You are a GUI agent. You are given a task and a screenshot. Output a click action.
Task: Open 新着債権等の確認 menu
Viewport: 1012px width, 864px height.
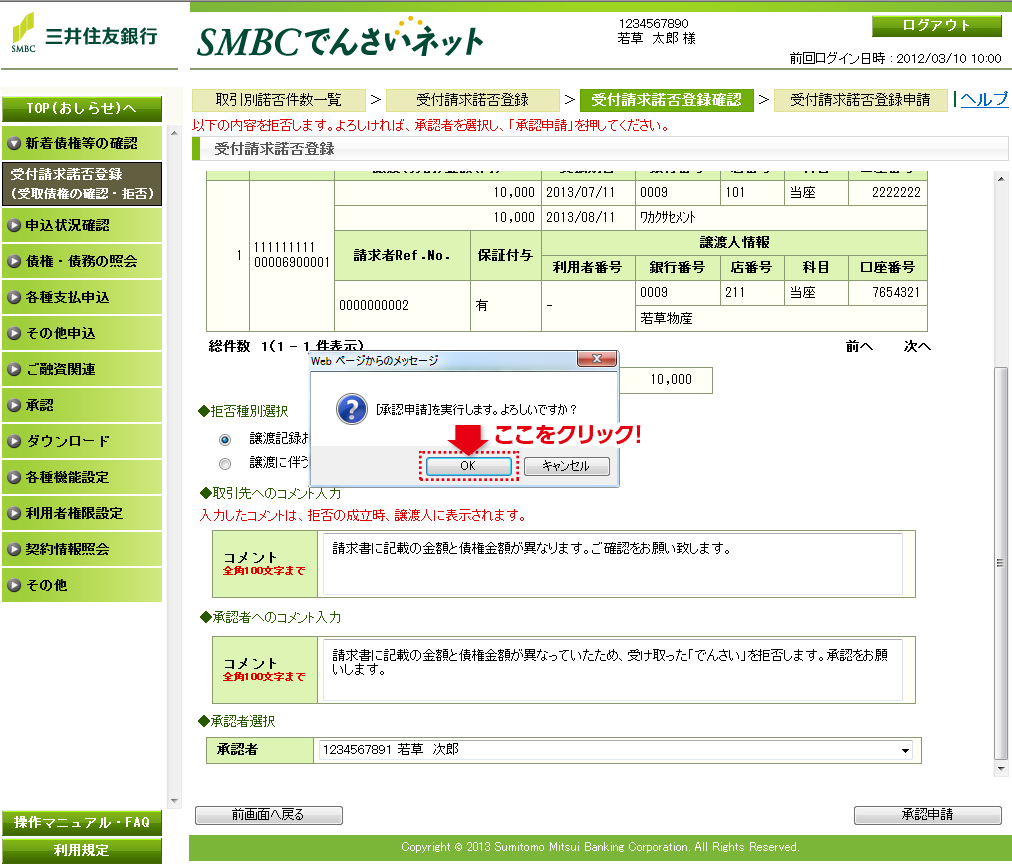[x=82, y=143]
